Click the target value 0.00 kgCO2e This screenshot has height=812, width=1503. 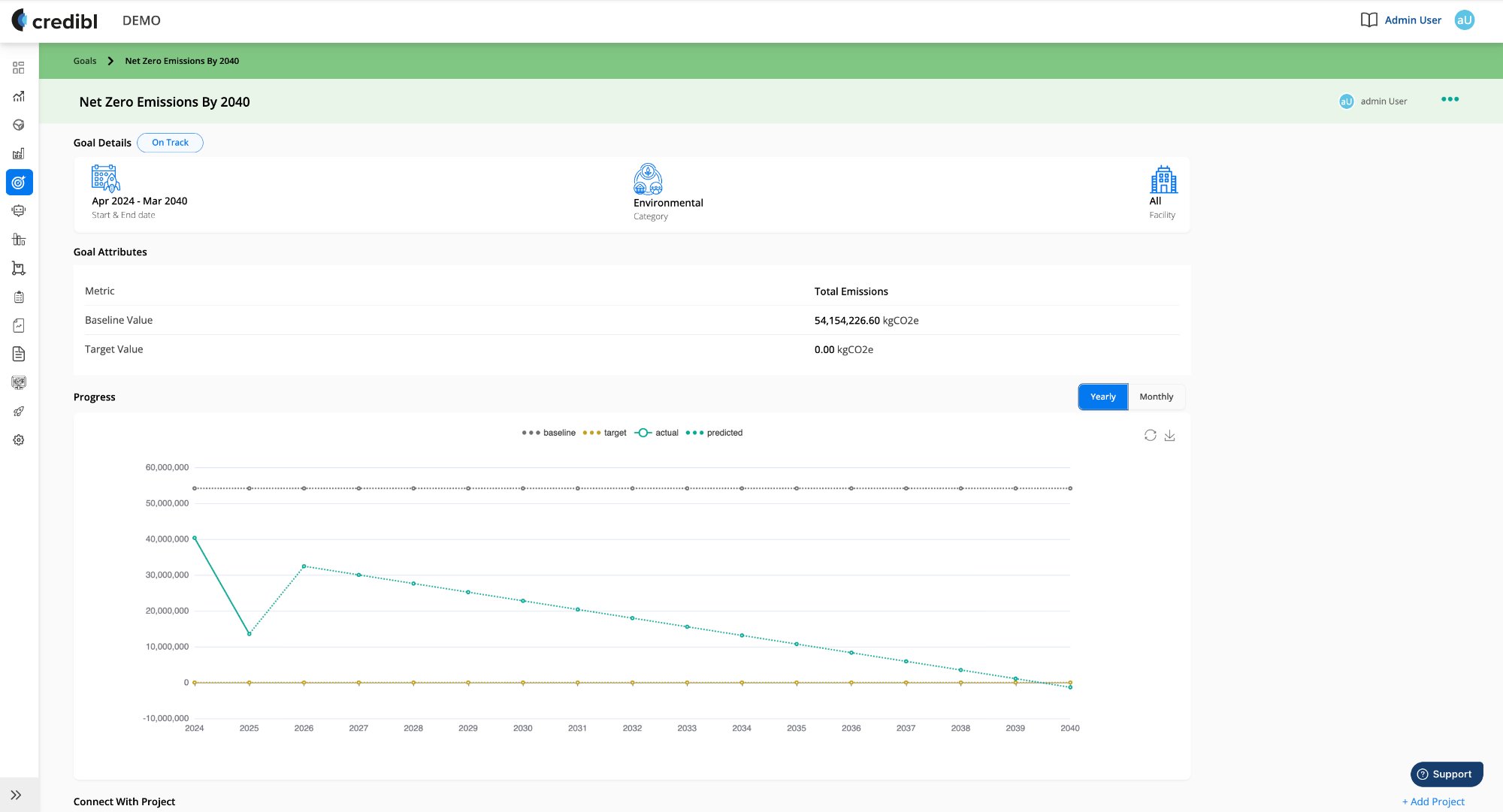point(843,349)
